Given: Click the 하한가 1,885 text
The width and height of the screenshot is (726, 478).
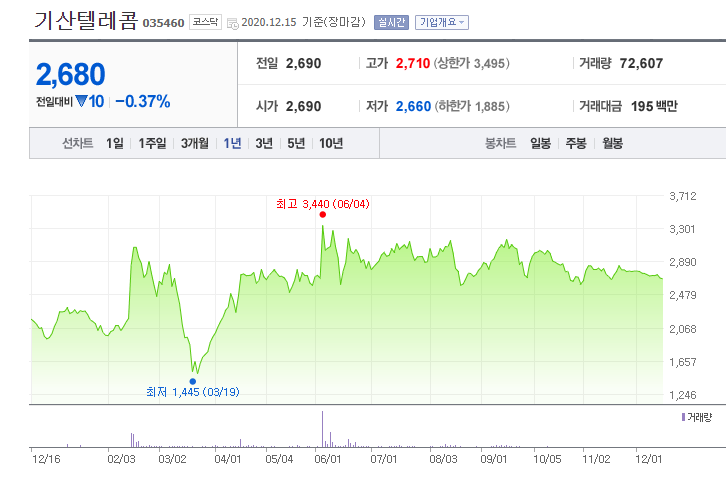Looking at the screenshot, I should (471, 107).
